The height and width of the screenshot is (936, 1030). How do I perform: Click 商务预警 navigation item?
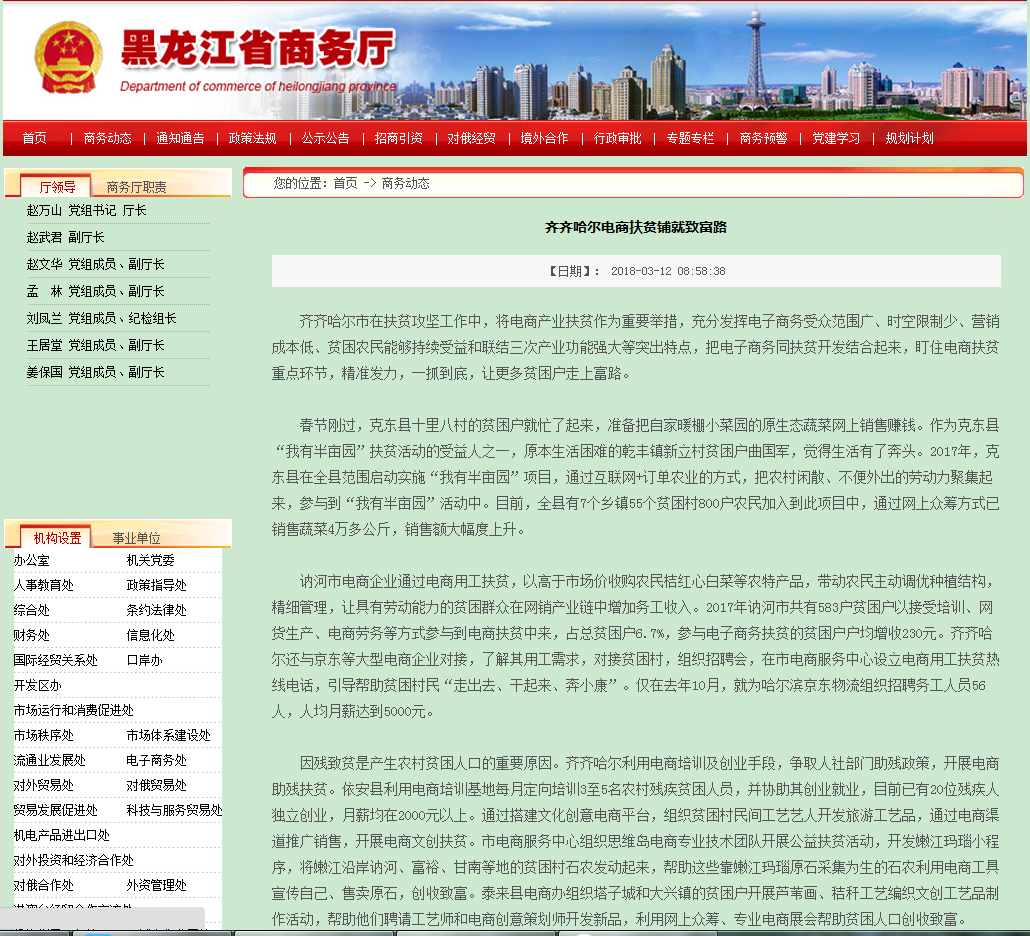point(763,139)
